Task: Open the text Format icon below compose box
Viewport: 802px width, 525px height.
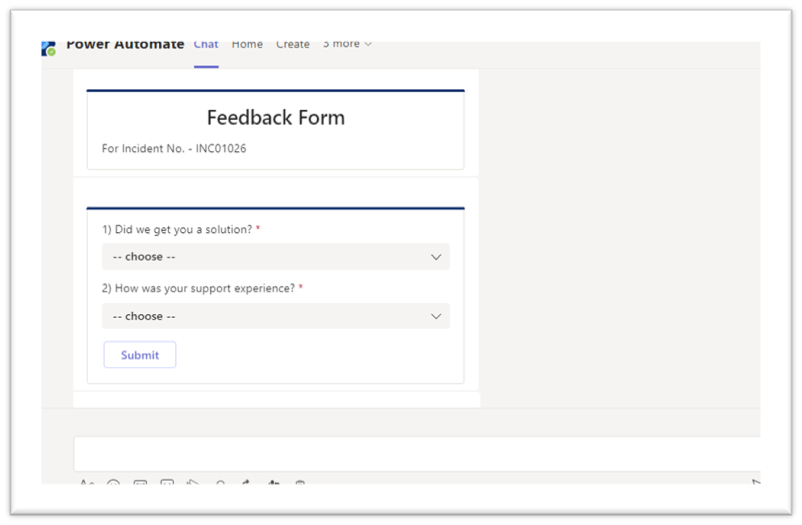Action: tap(87, 482)
